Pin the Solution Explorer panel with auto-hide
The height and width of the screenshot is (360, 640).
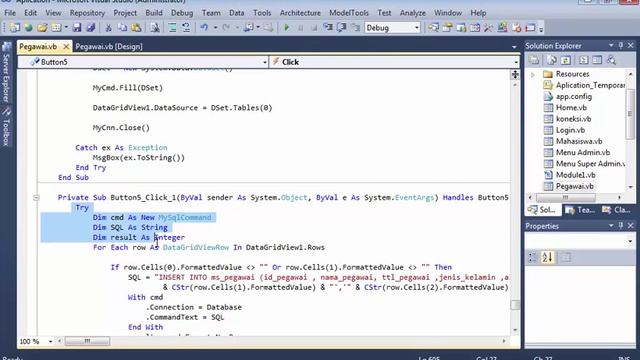tap(621, 45)
